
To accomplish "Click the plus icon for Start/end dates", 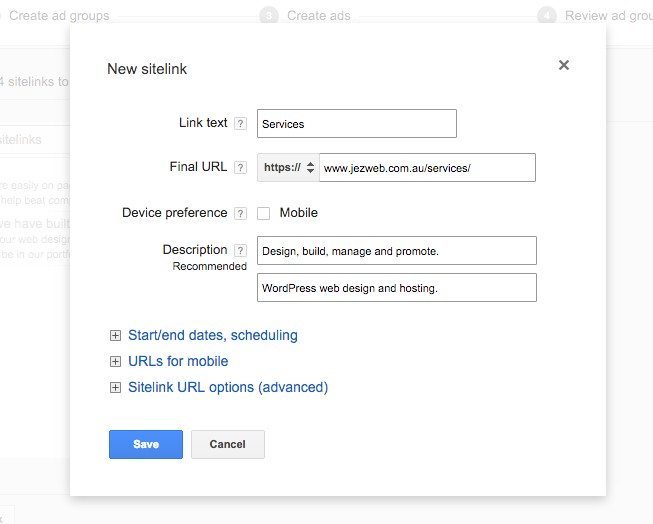I will coord(115,336).
